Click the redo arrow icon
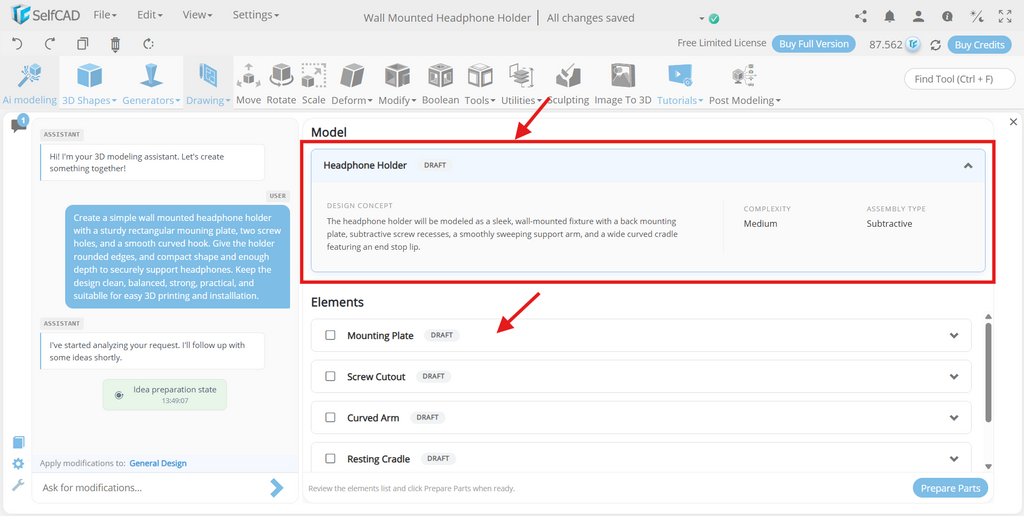This screenshot has height=516, width=1024. (50, 44)
